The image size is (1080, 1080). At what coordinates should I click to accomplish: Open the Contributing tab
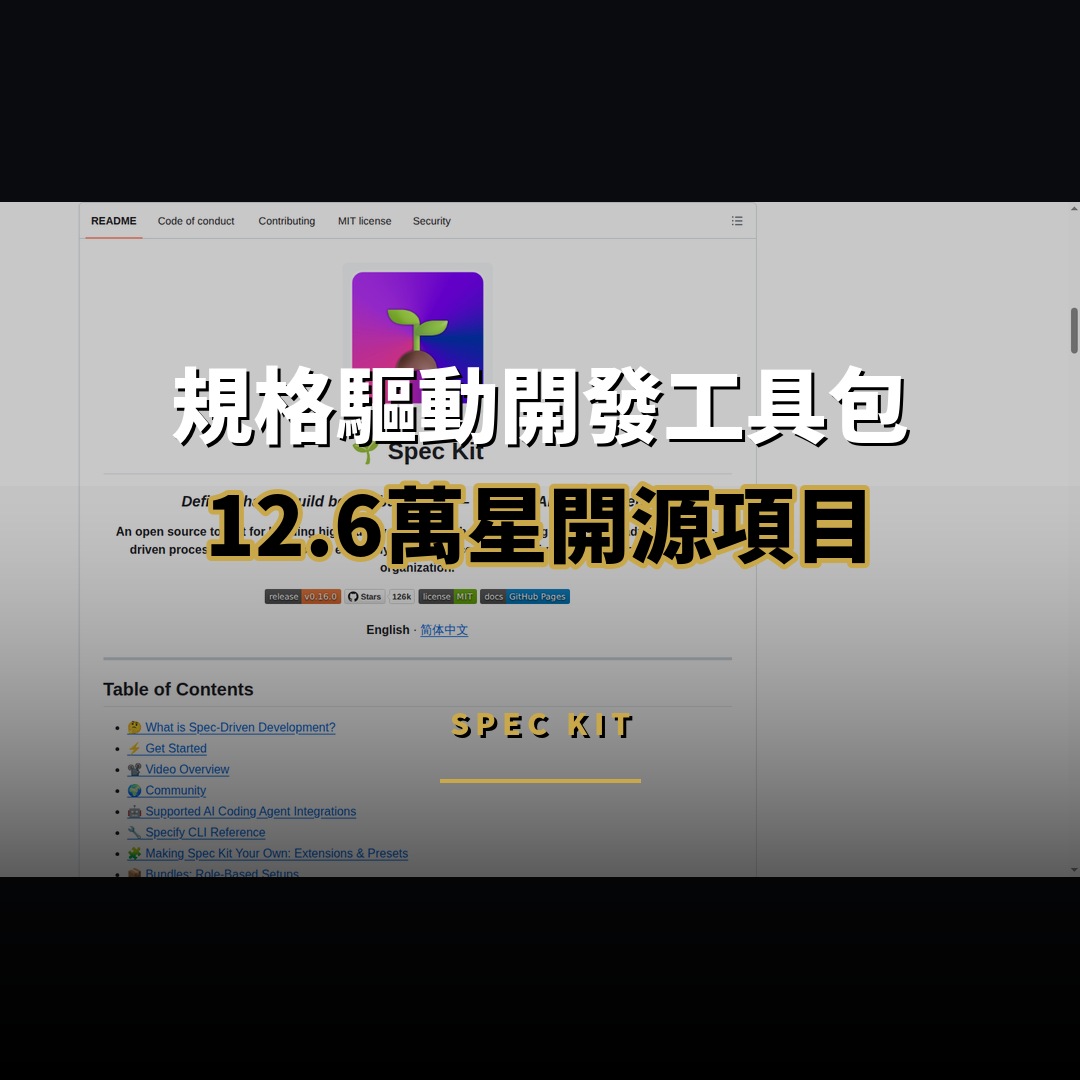[x=287, y=221]
